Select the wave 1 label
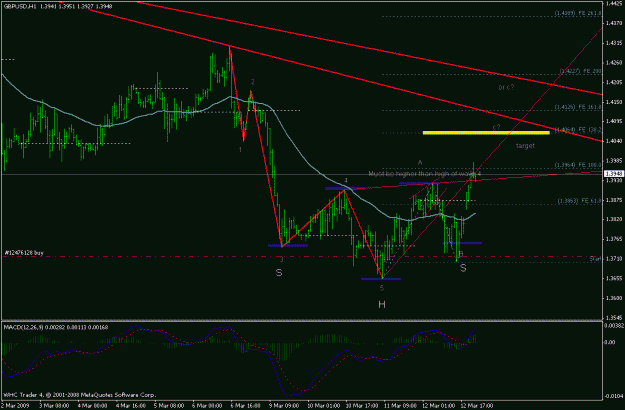Screen dimensions: 625x410 (240, 149)
